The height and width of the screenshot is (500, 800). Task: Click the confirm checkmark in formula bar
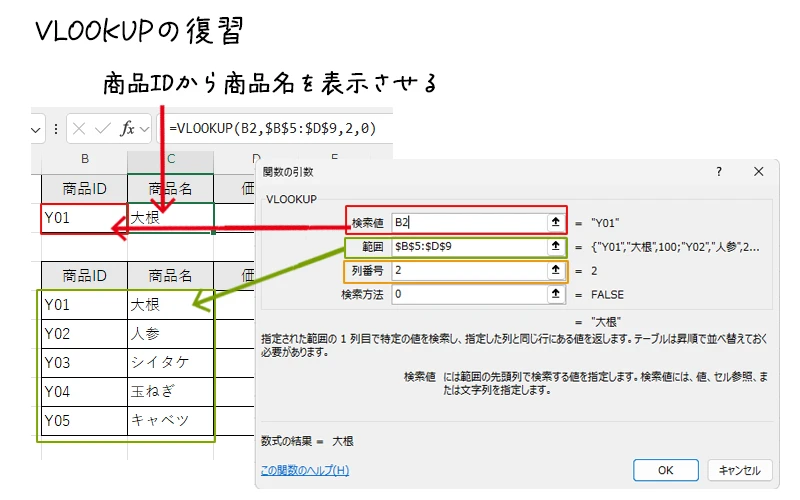click(x=103, y=129)
